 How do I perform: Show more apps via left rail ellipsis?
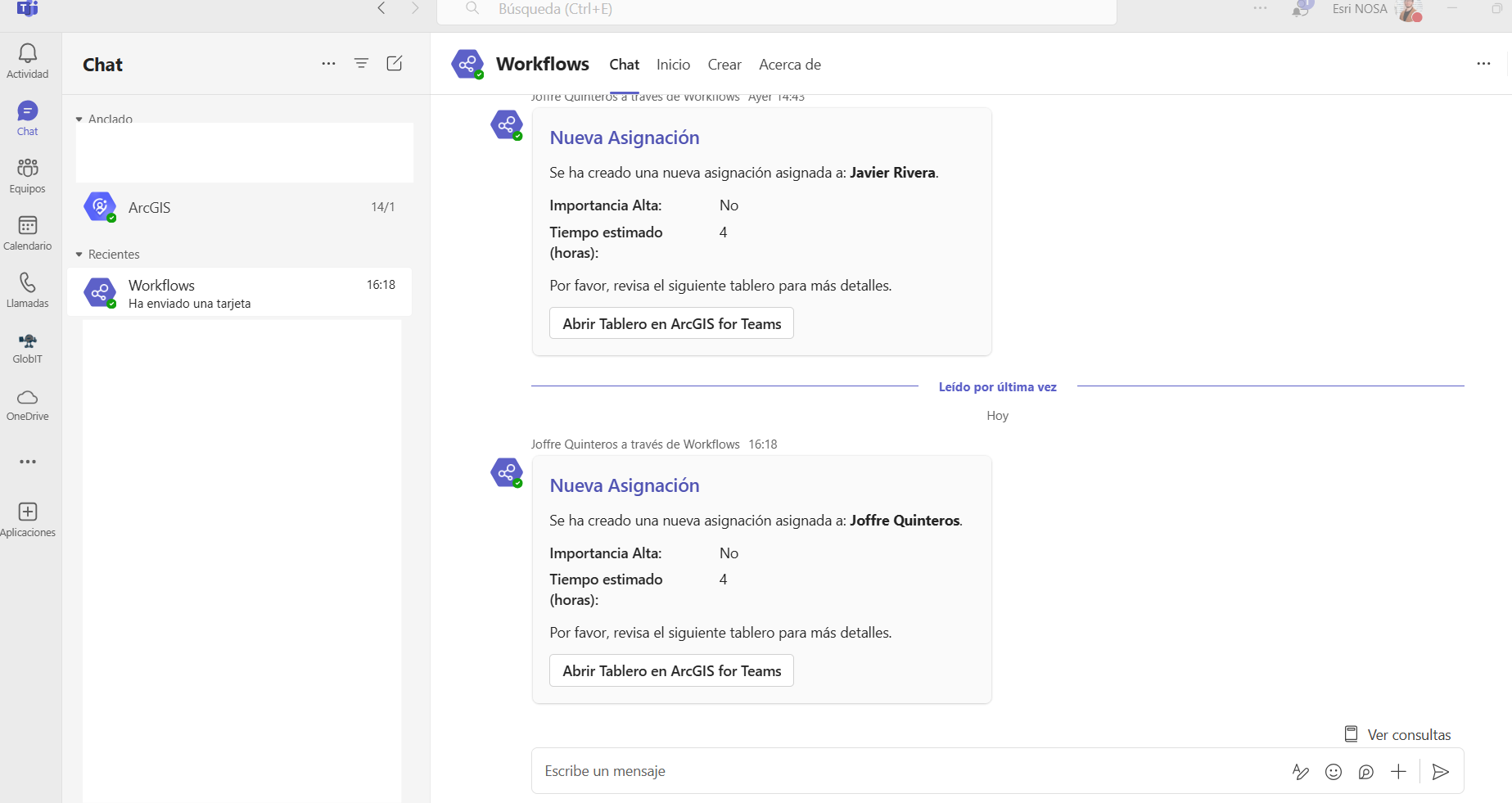pyautogui.click(x=28, y=462)
